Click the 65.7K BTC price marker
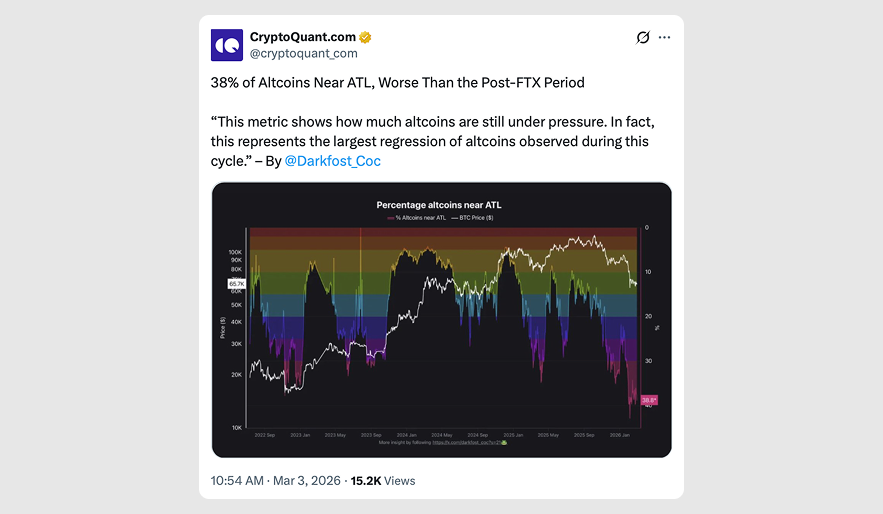This screenshot has height=514, width=883. point(237,284)
